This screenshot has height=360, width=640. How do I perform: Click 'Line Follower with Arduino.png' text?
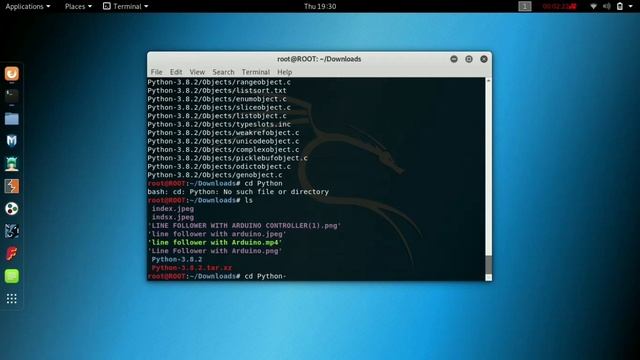(215, 251)
